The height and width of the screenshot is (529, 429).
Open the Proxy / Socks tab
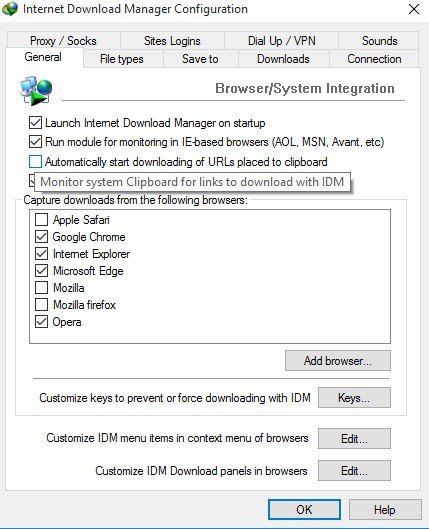pyautogui.click(x=63, y=41)
